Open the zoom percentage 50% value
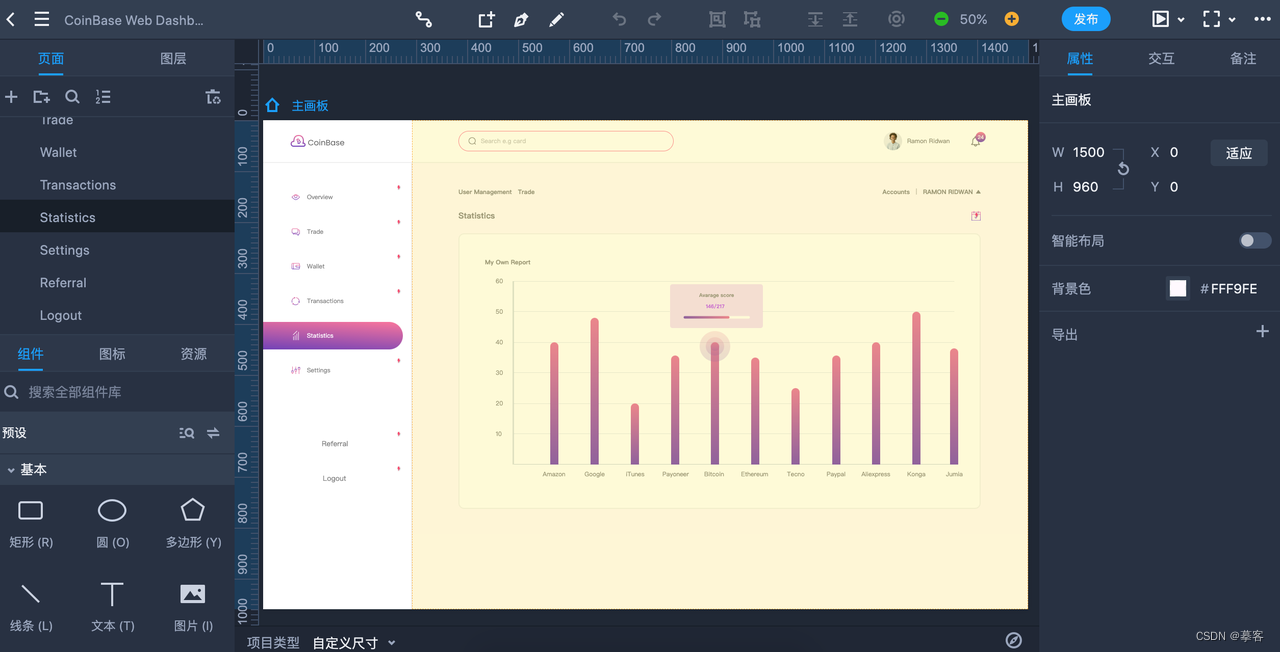The width and height of the screenshot is (1280, 652). 974,19
